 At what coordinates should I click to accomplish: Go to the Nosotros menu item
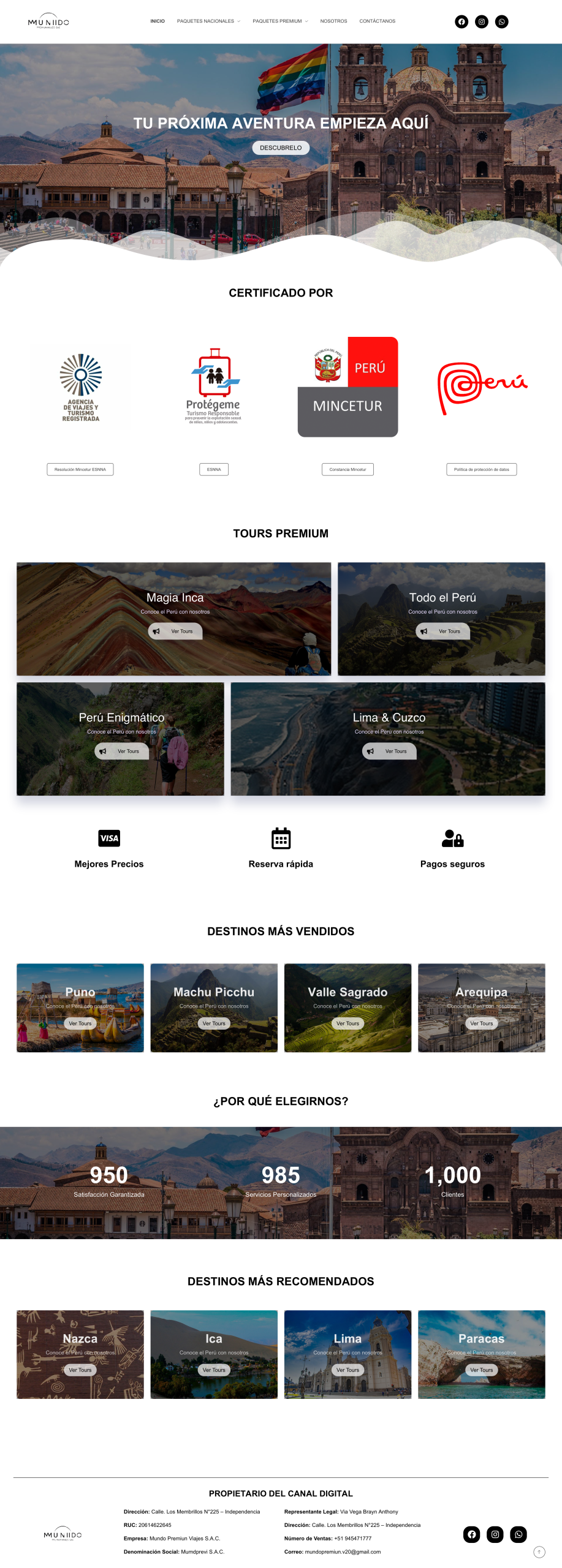(x=333, y=21)
